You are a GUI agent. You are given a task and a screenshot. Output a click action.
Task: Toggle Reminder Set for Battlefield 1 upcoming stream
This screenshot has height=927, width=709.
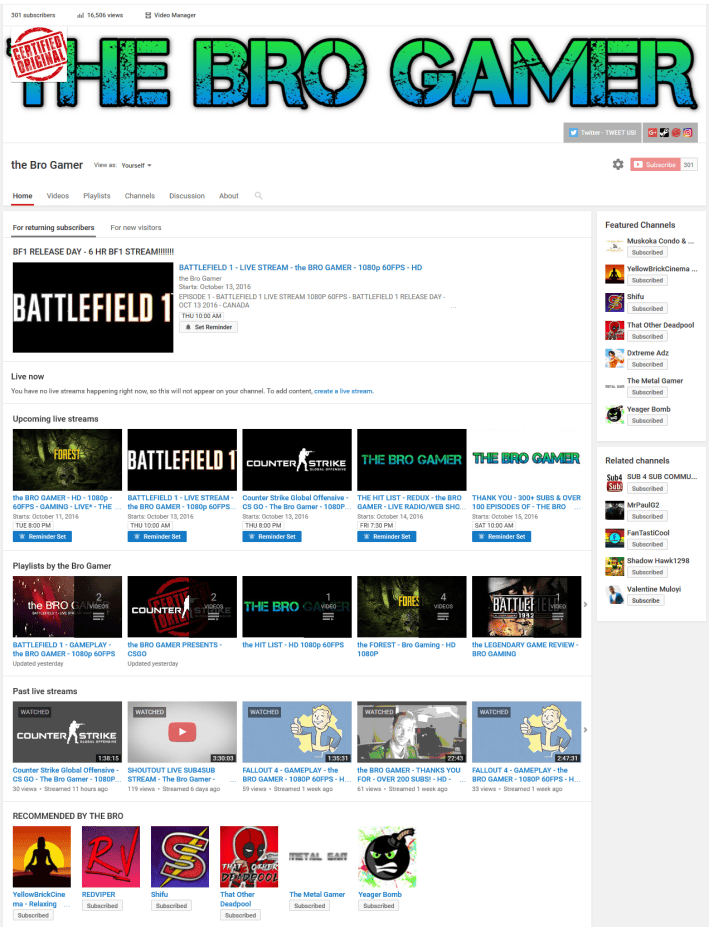(157, 536)
